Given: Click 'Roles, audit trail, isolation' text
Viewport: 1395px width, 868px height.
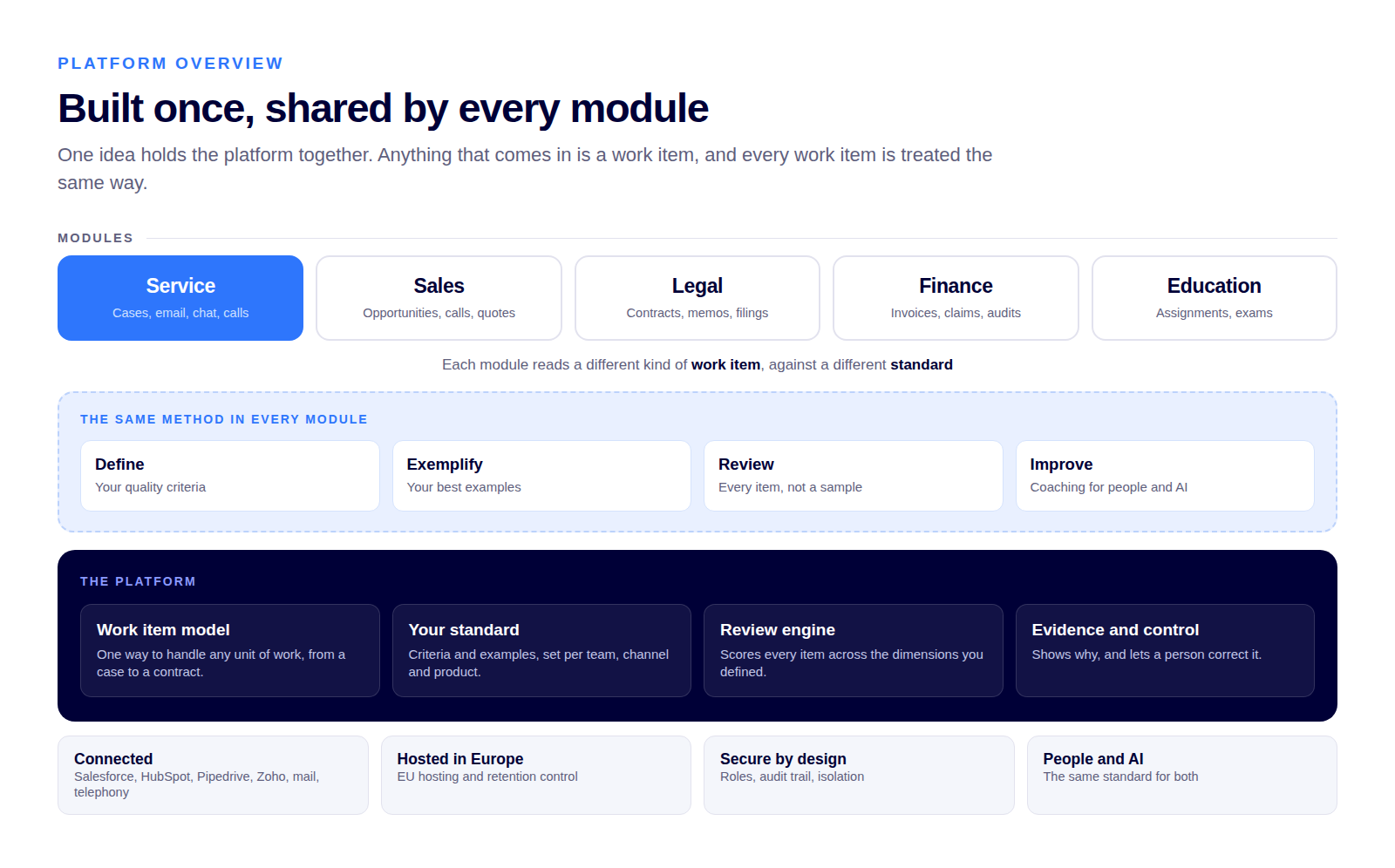Looking at the screenshot, I should [792, 776].
